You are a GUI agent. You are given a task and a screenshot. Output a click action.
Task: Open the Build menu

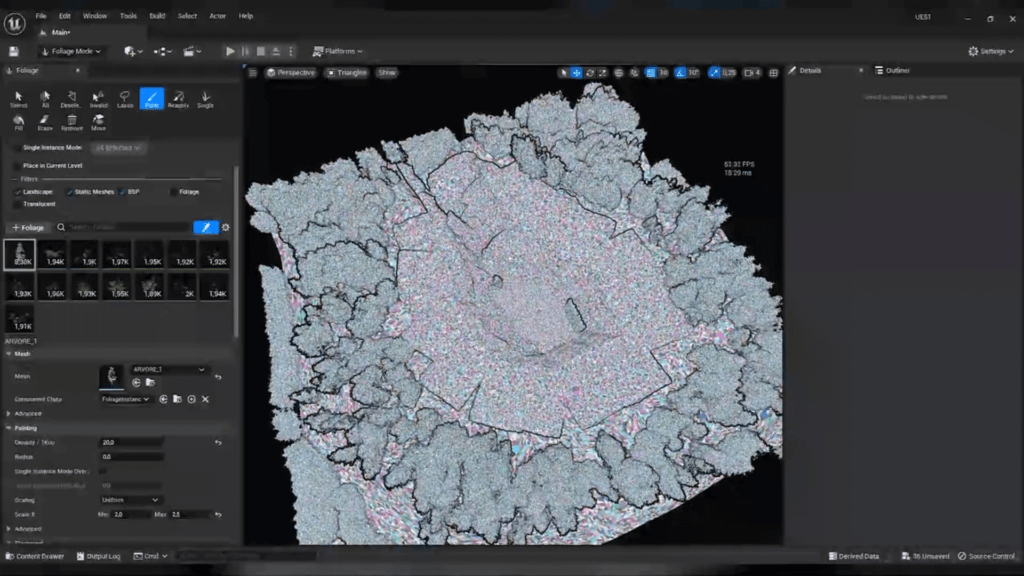(x=157, y=16)
